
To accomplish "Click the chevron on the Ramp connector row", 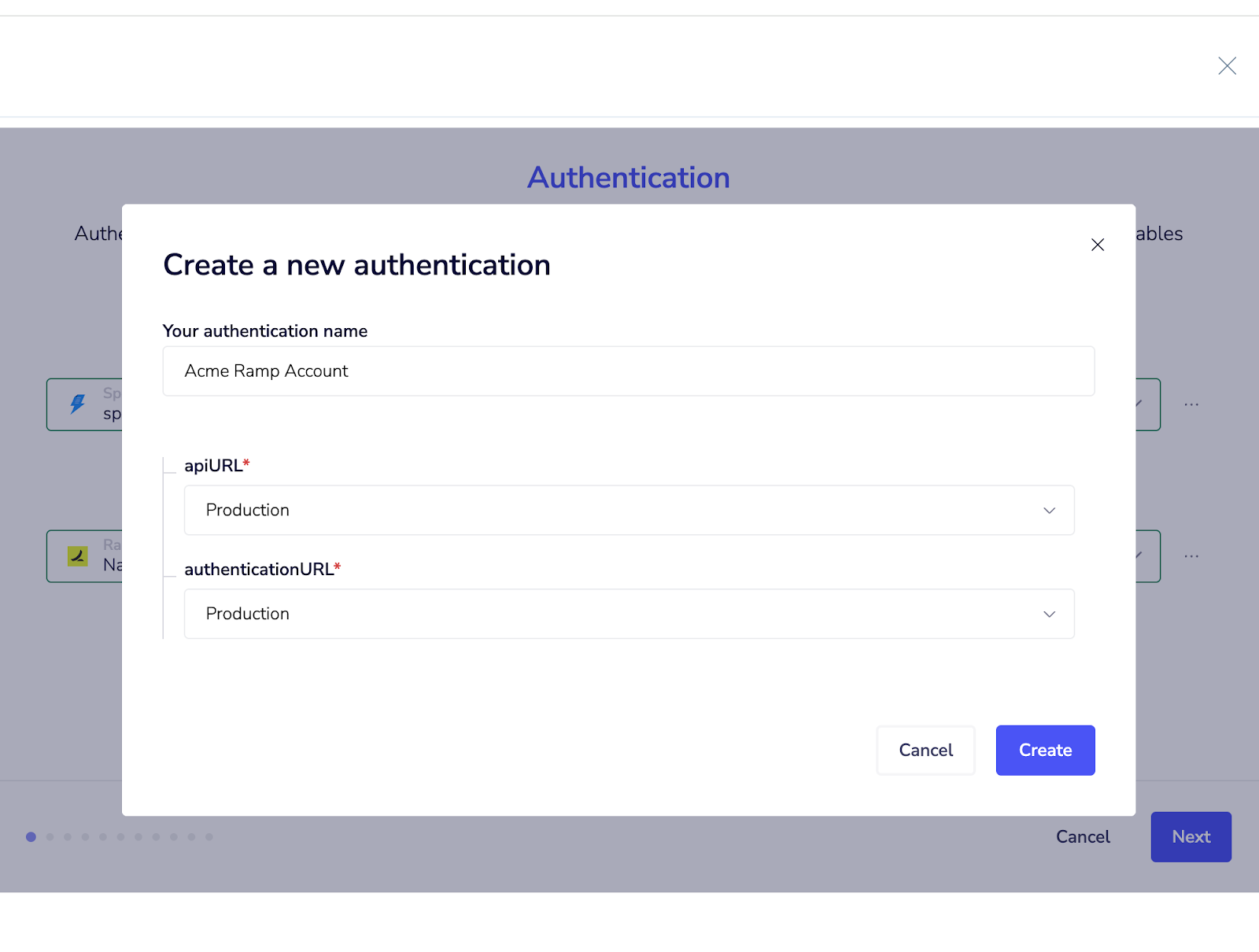I will pyautogui.click(x=1140, y=555).
